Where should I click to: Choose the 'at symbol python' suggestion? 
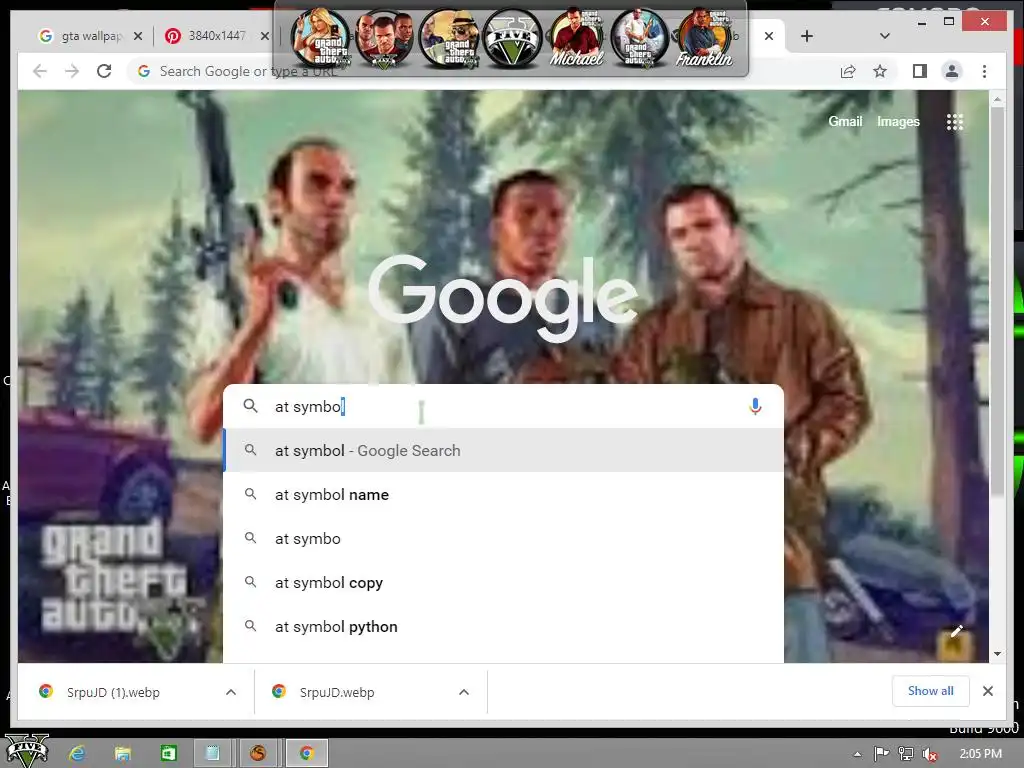point(504,626)
